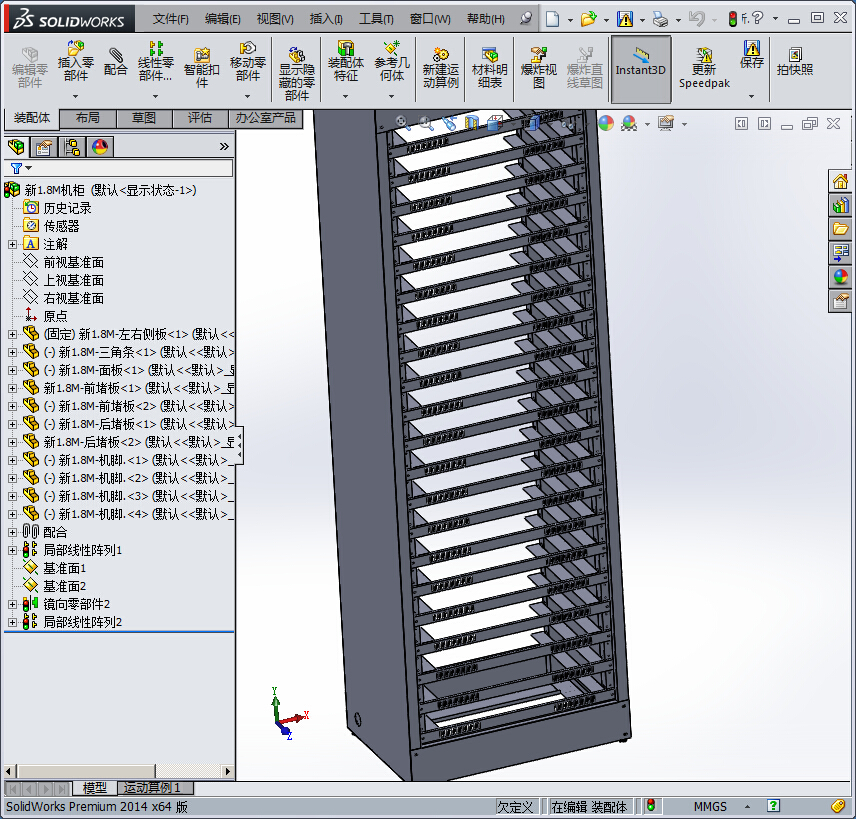
Task: Expand 新1.8M-三角条<1> component node
Action: pos(12,353)
